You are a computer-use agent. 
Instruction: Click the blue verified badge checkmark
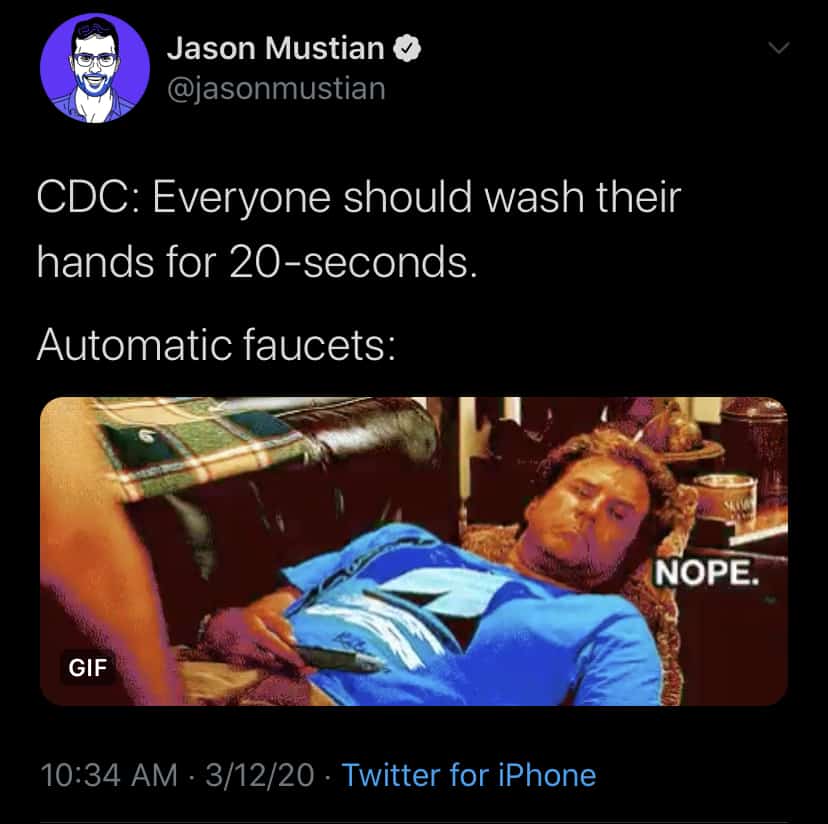tap(407, 48)
